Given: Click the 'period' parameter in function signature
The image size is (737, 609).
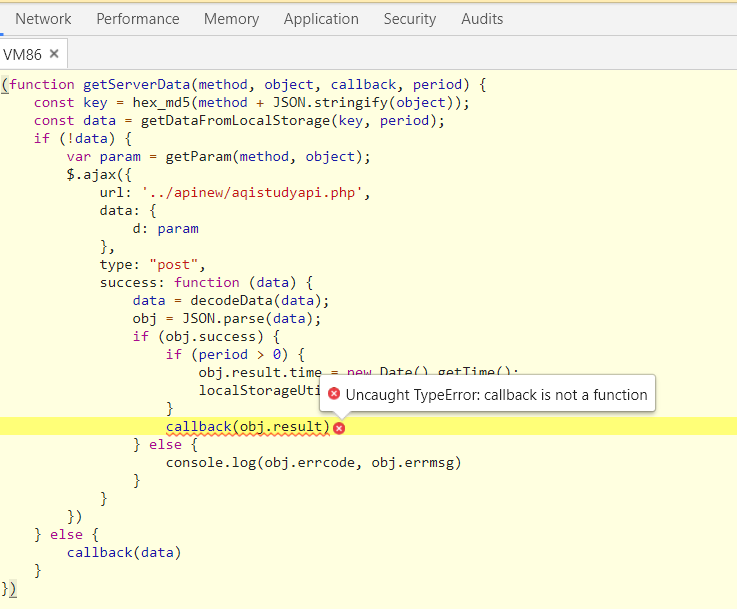Looking at the screenshot, I should click(438, 85).
